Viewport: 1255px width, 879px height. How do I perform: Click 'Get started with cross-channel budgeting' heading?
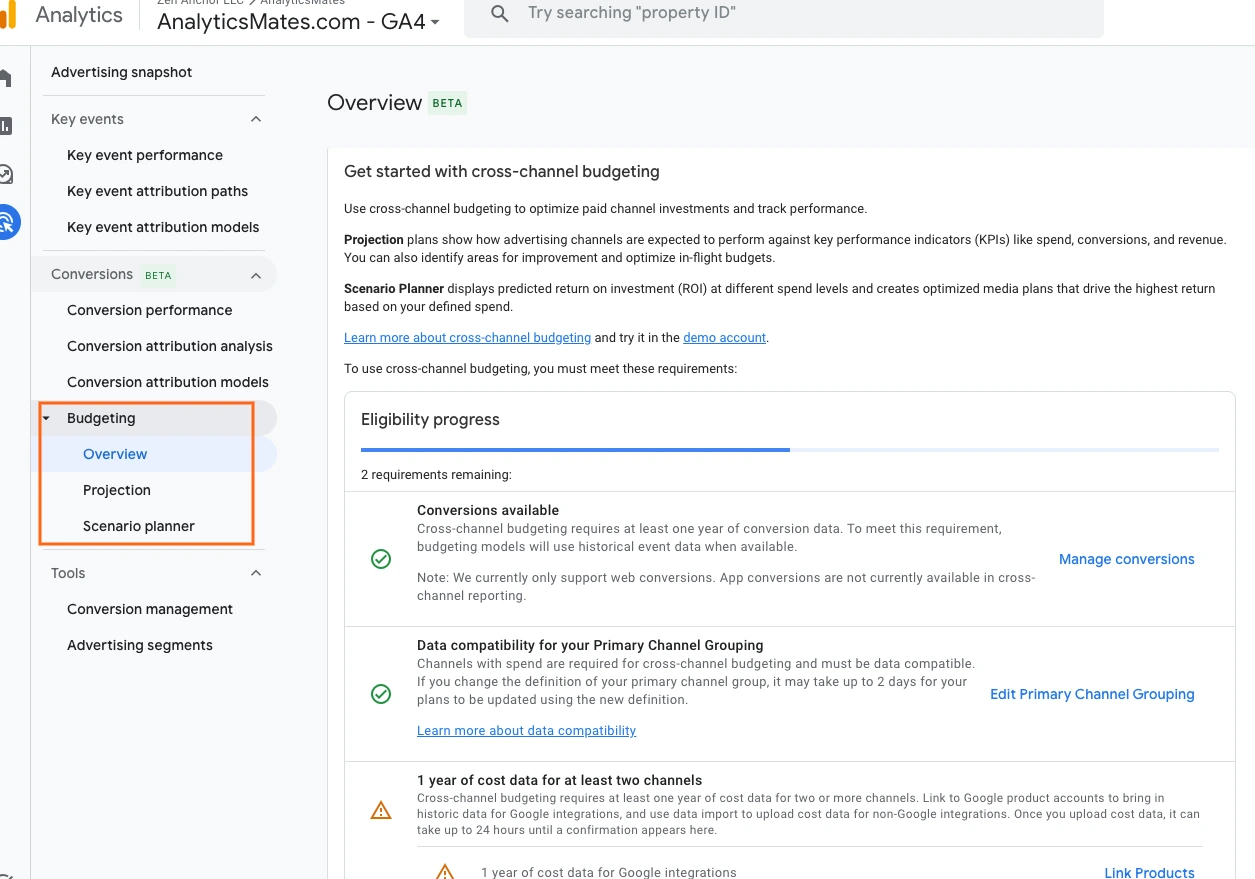point(502,171)
